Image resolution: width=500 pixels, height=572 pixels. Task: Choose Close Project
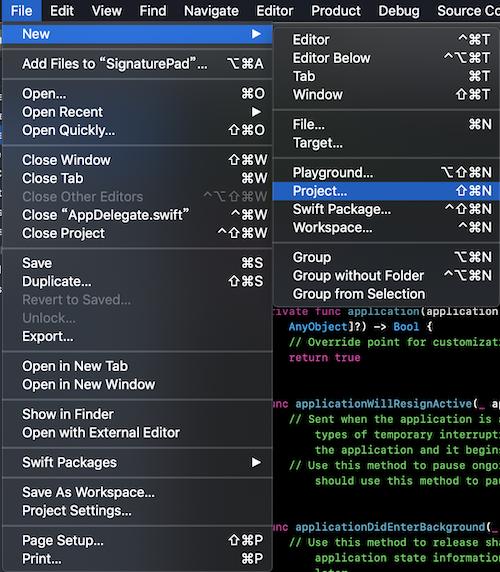click(x=137, y=233)
